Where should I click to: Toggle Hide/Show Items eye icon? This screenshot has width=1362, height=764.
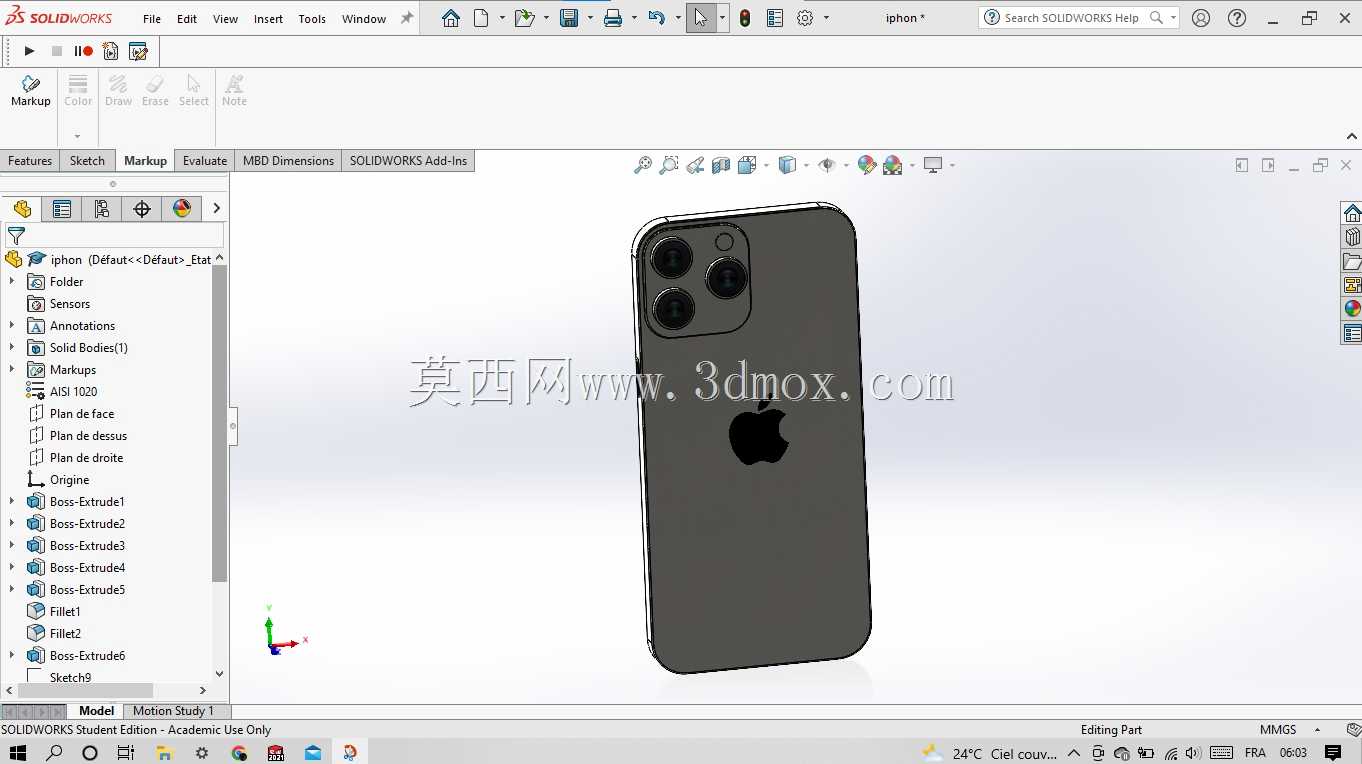click(827, 165)
